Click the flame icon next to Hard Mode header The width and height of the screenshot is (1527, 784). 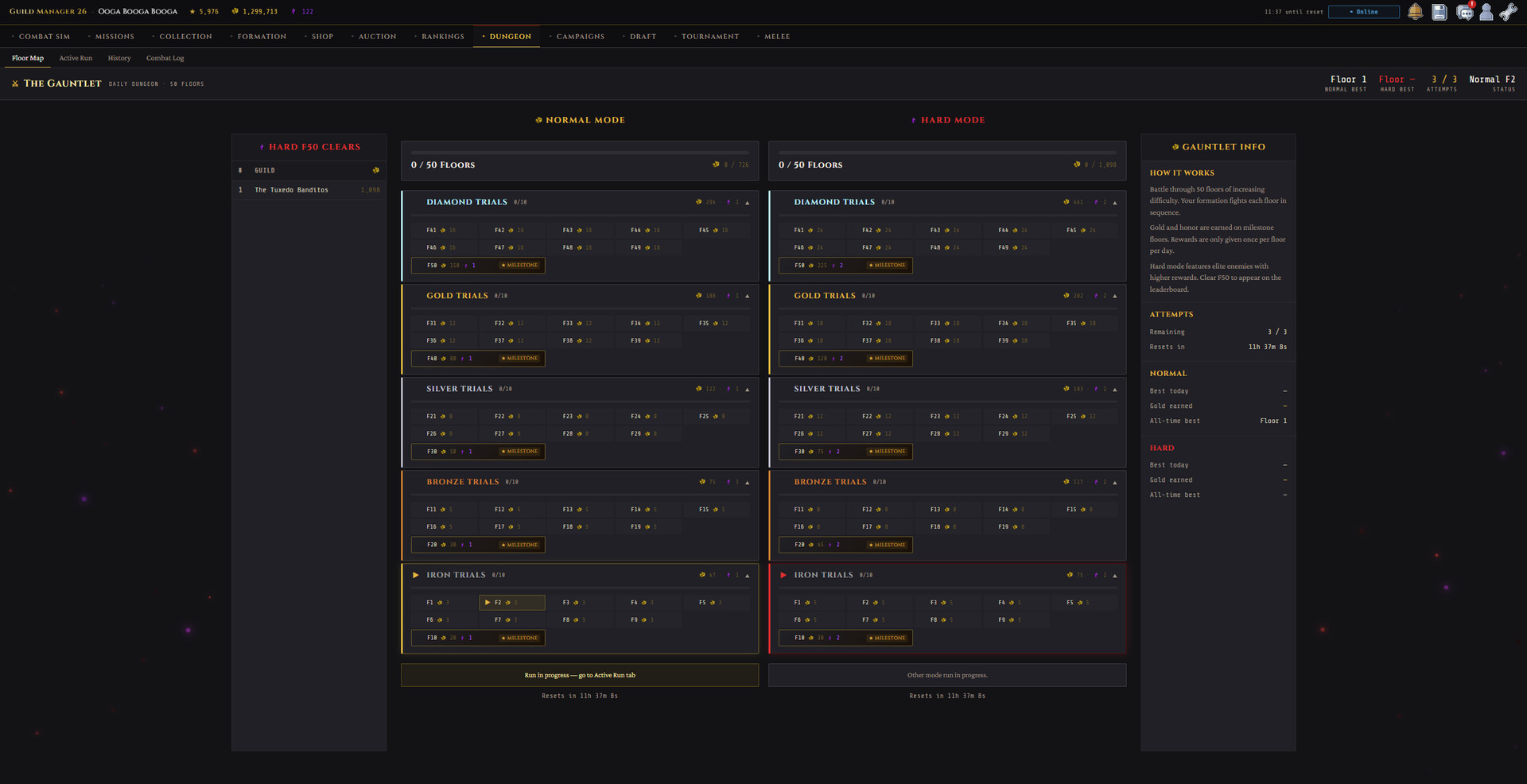click(912, 120)
